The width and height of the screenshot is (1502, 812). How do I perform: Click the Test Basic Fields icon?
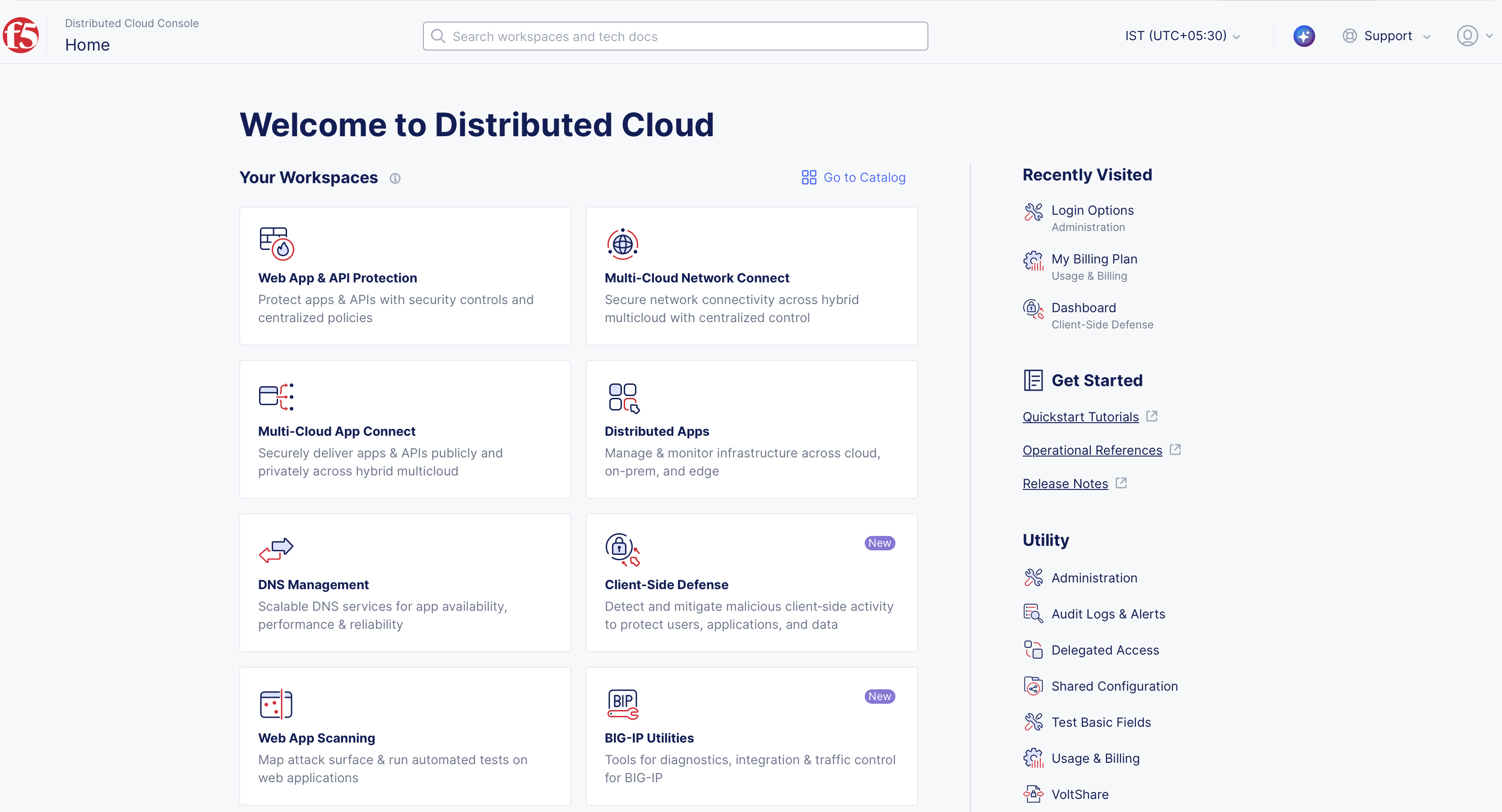tap(1033, 722)
